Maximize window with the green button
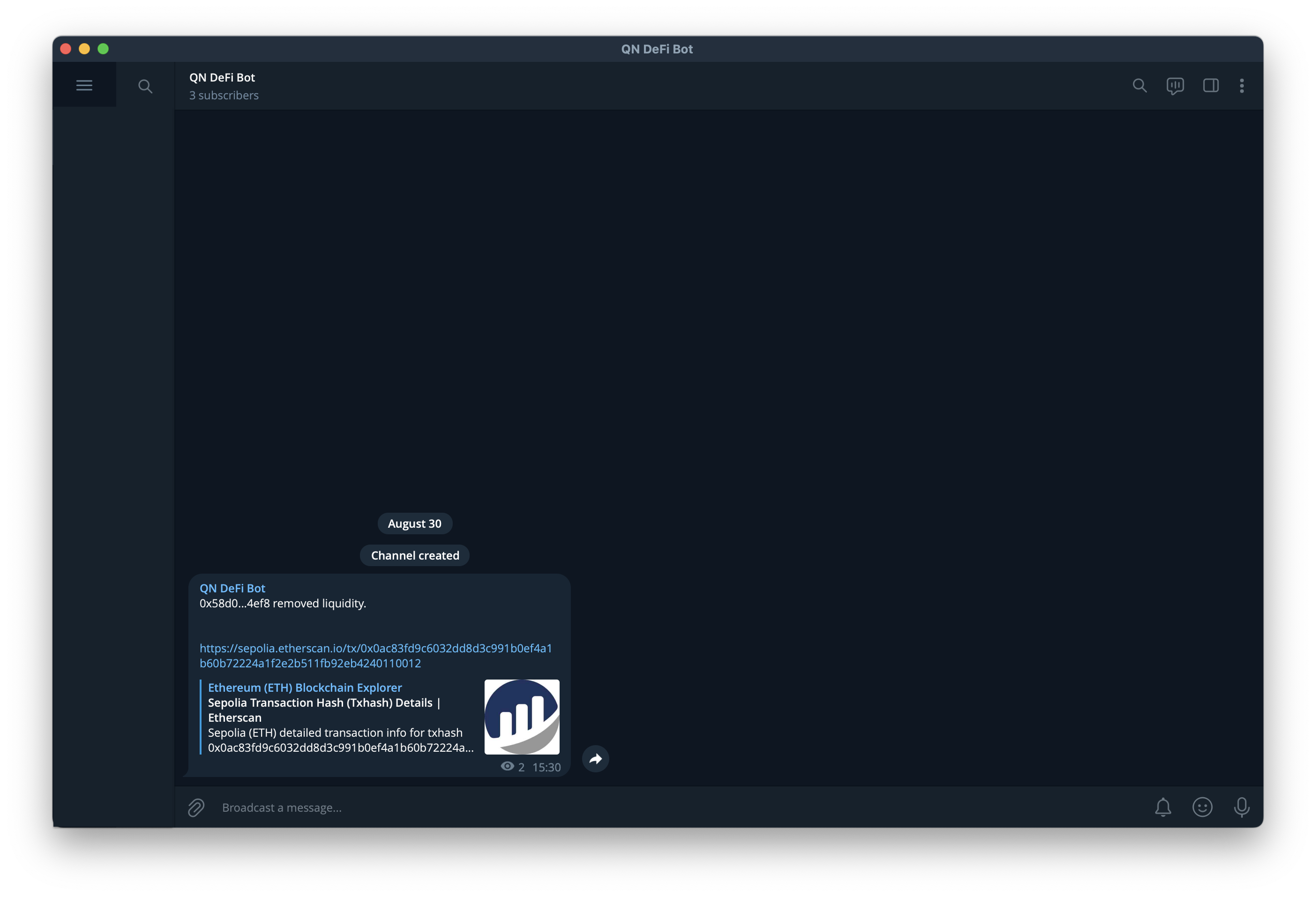 tap(103, 49)
